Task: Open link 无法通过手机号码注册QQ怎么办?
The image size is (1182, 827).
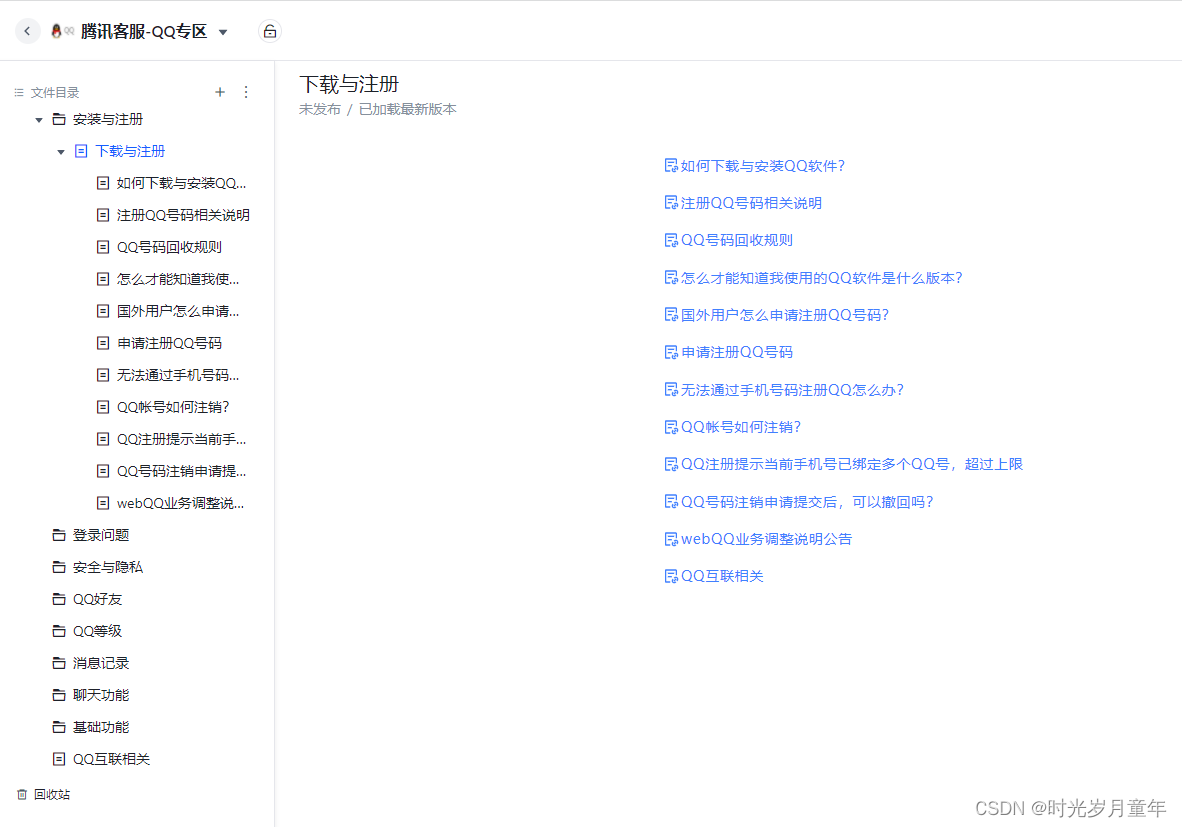Action: 792,390
